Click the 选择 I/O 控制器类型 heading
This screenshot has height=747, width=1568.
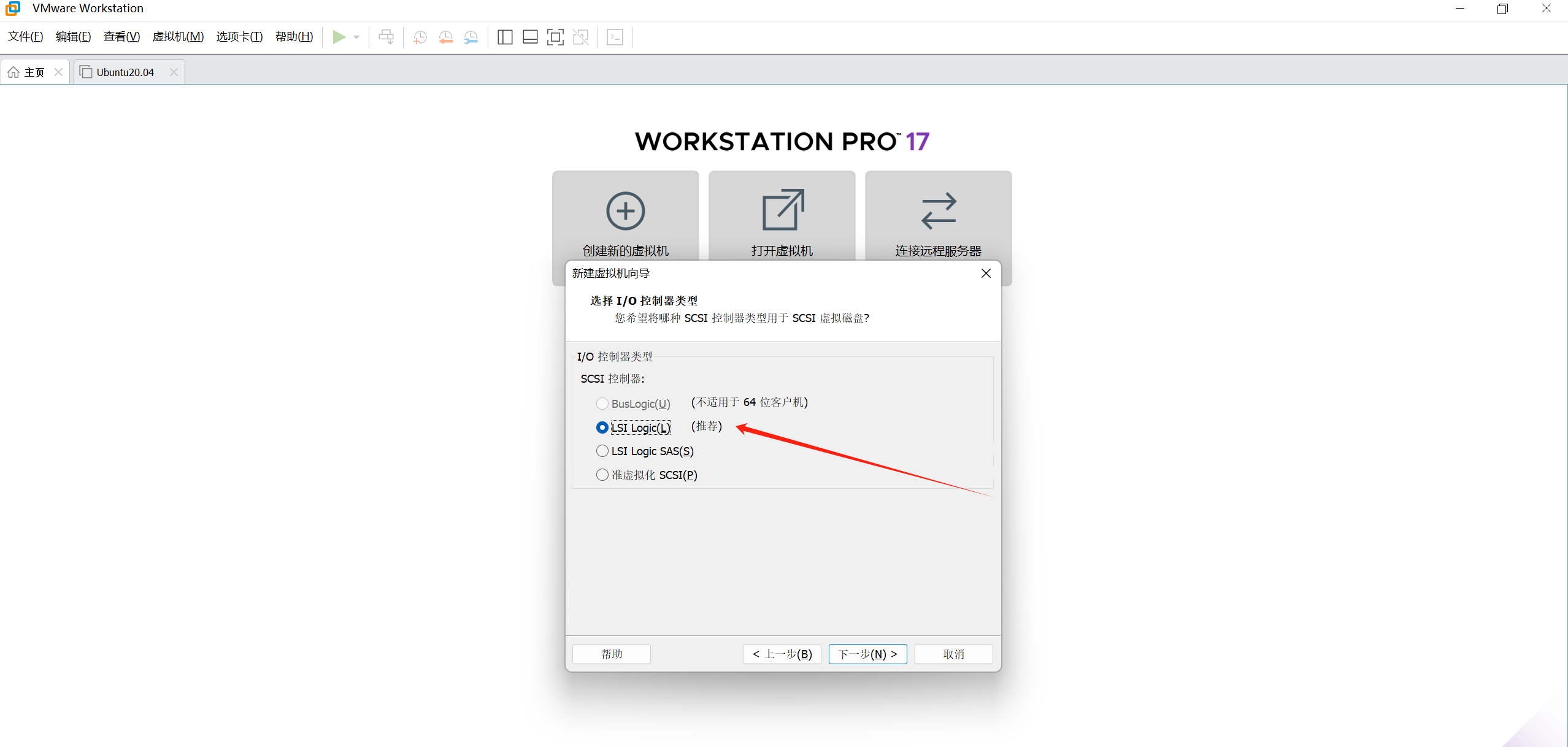coord(644,301)
